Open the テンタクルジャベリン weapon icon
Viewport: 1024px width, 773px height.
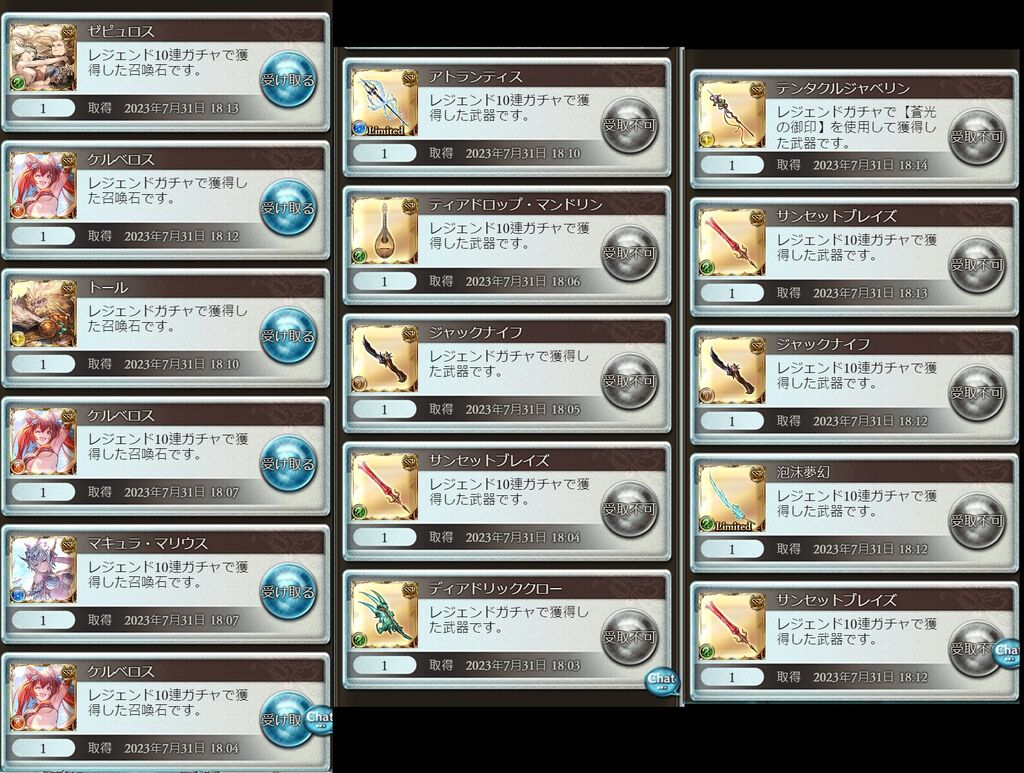[x=731, y=114]
